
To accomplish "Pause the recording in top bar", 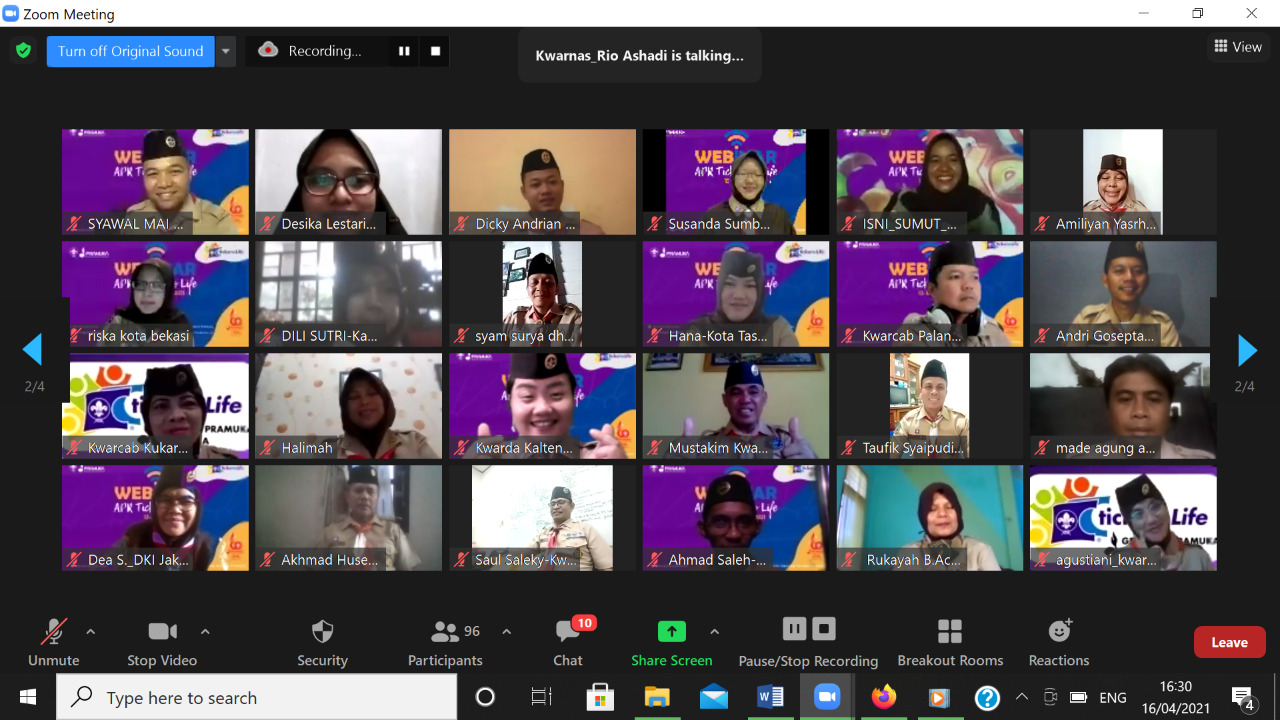I will coord(404,51).
